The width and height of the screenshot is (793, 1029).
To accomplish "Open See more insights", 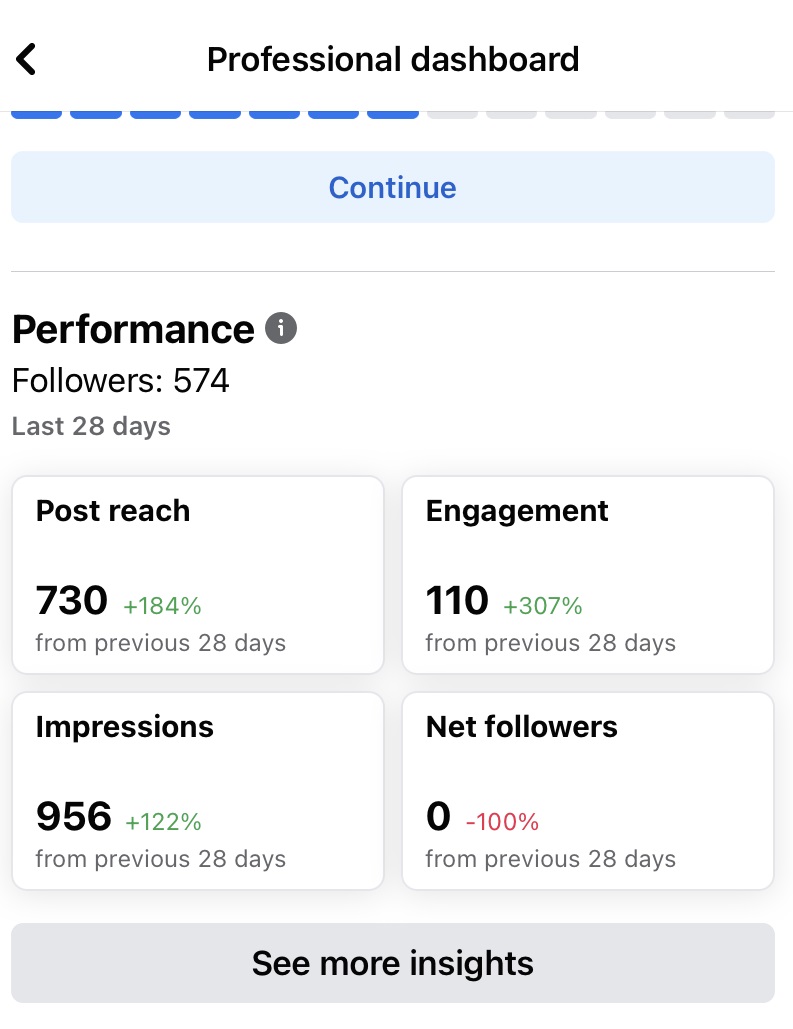I will (392, 963).
